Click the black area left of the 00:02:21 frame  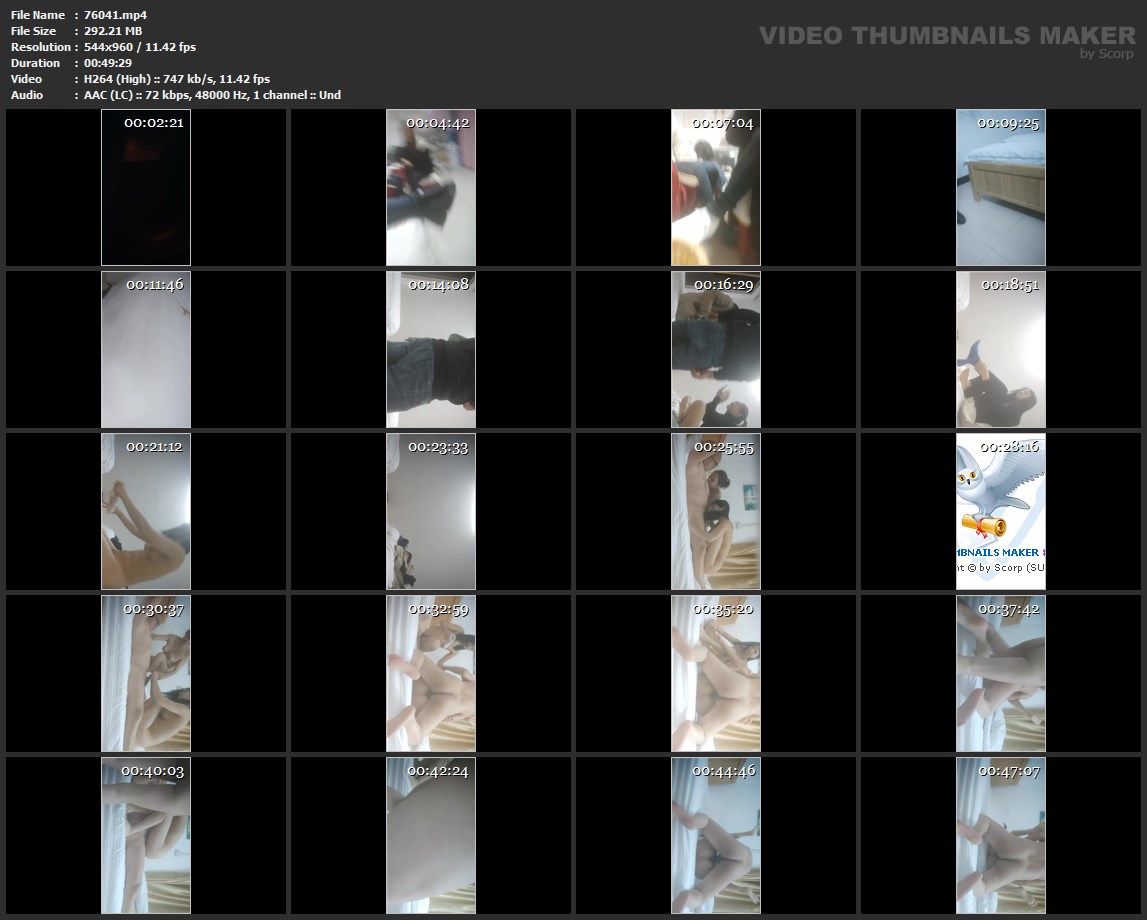pyautogui.click(x=54, y=188)
